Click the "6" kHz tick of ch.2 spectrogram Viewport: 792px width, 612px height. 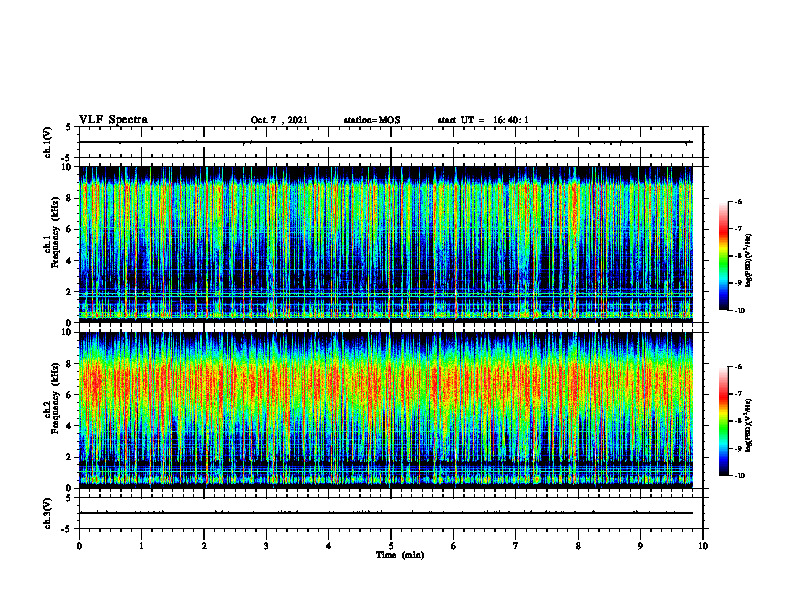(x=70, y=395)
